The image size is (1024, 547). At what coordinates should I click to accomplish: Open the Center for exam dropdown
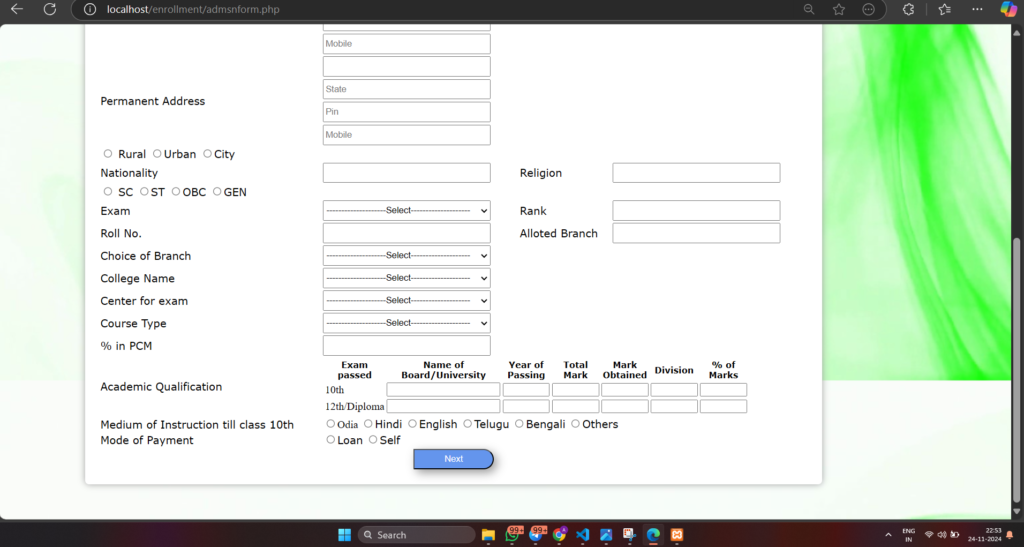(x=406, y=301)
